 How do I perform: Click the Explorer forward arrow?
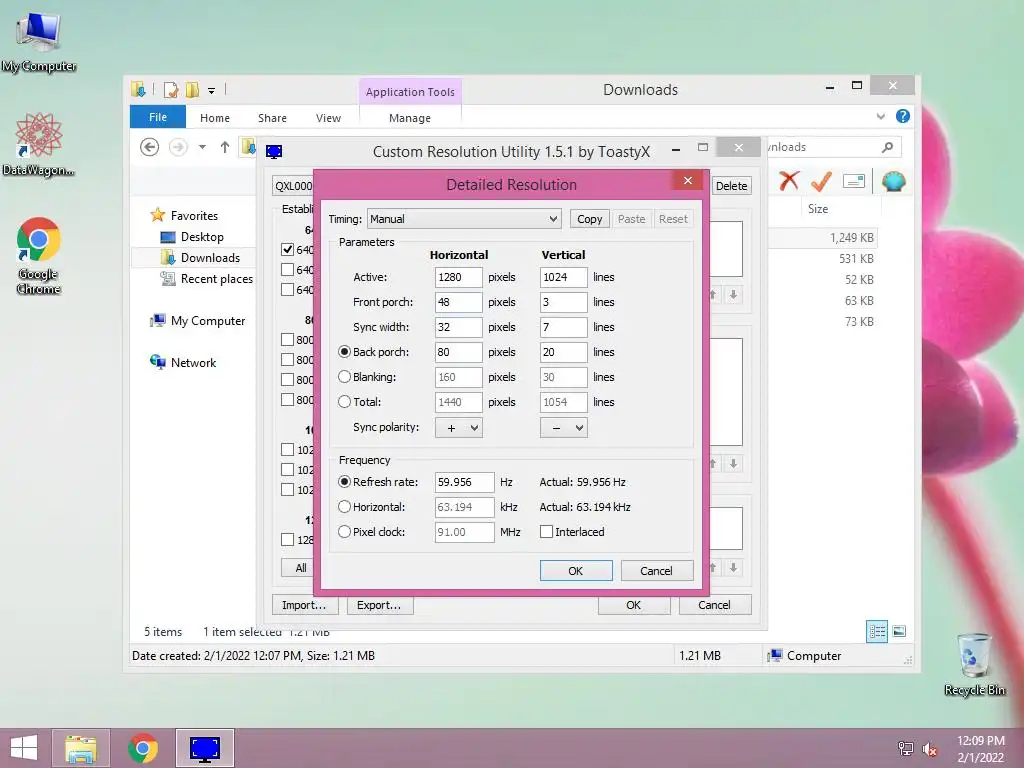[178, 148]
